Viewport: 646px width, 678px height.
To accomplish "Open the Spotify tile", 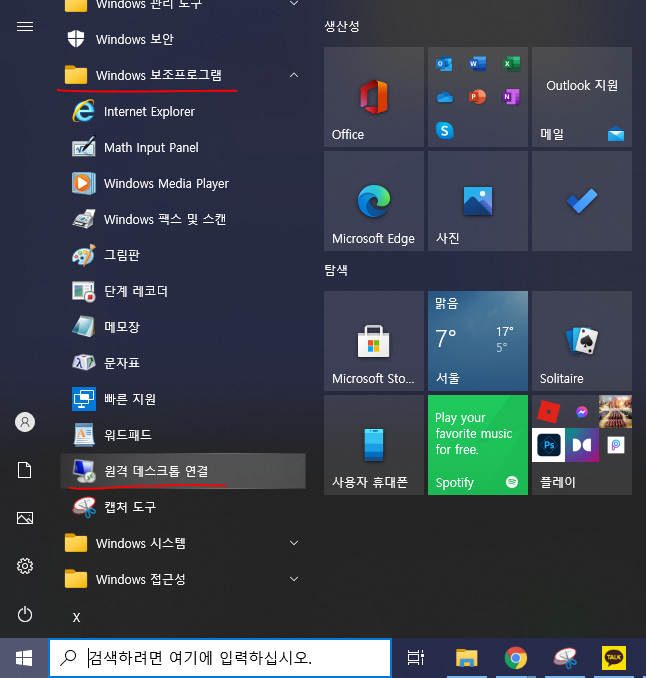I will tap(478, 445).
